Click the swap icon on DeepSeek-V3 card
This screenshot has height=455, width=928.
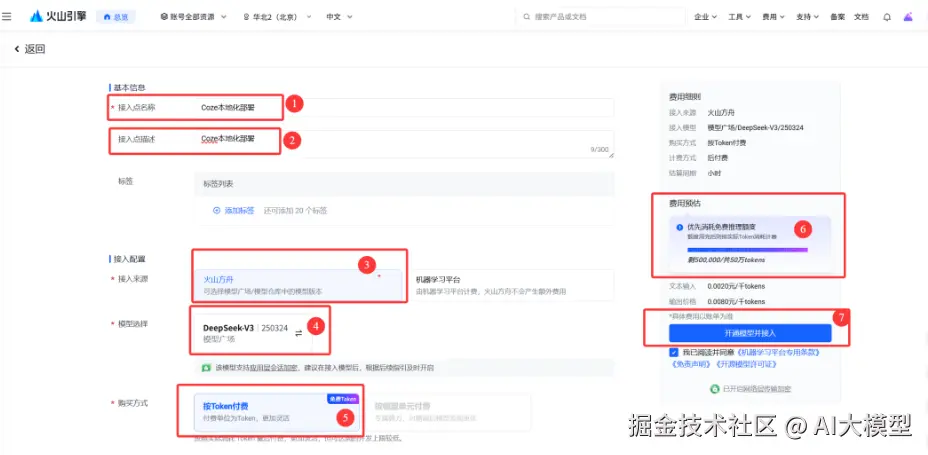coord(298,333)
